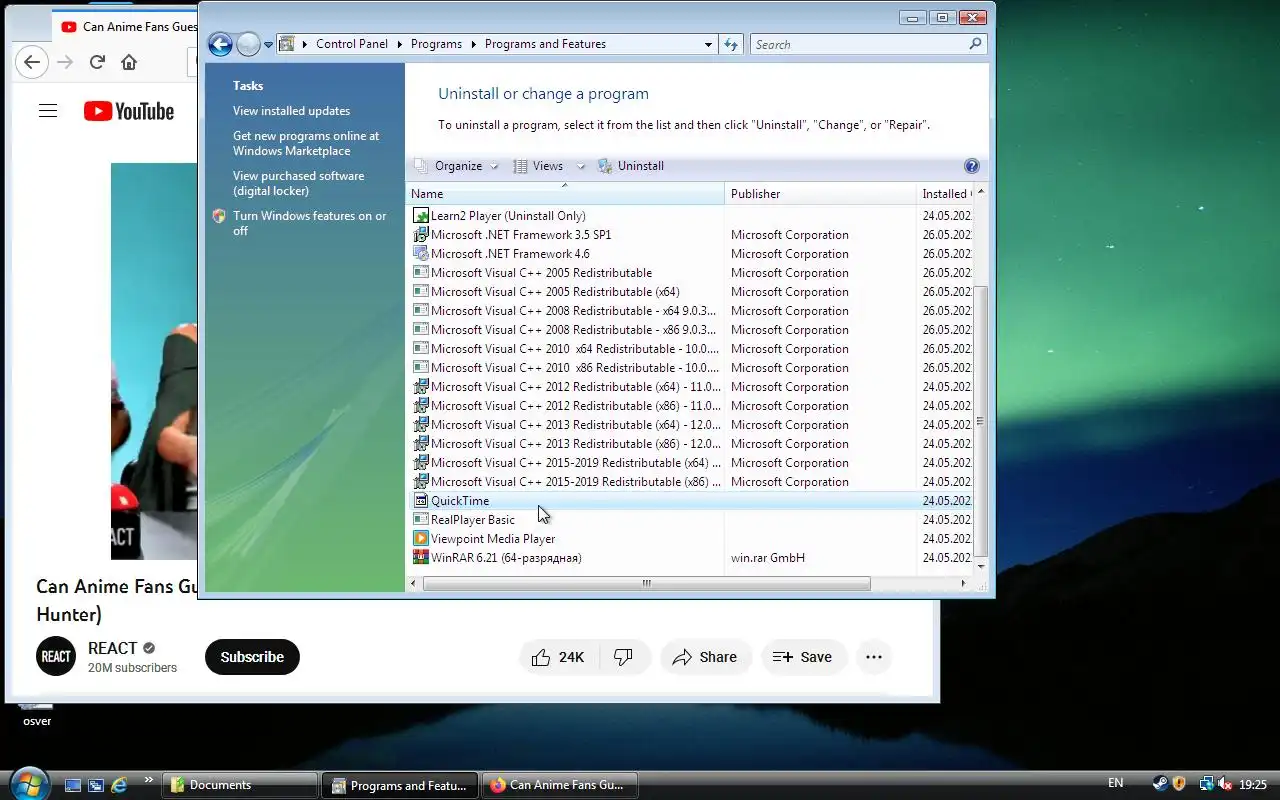Subscribe to the REACT channel
The height and width of the screenshot is (800, 1280).
point(252,657)
